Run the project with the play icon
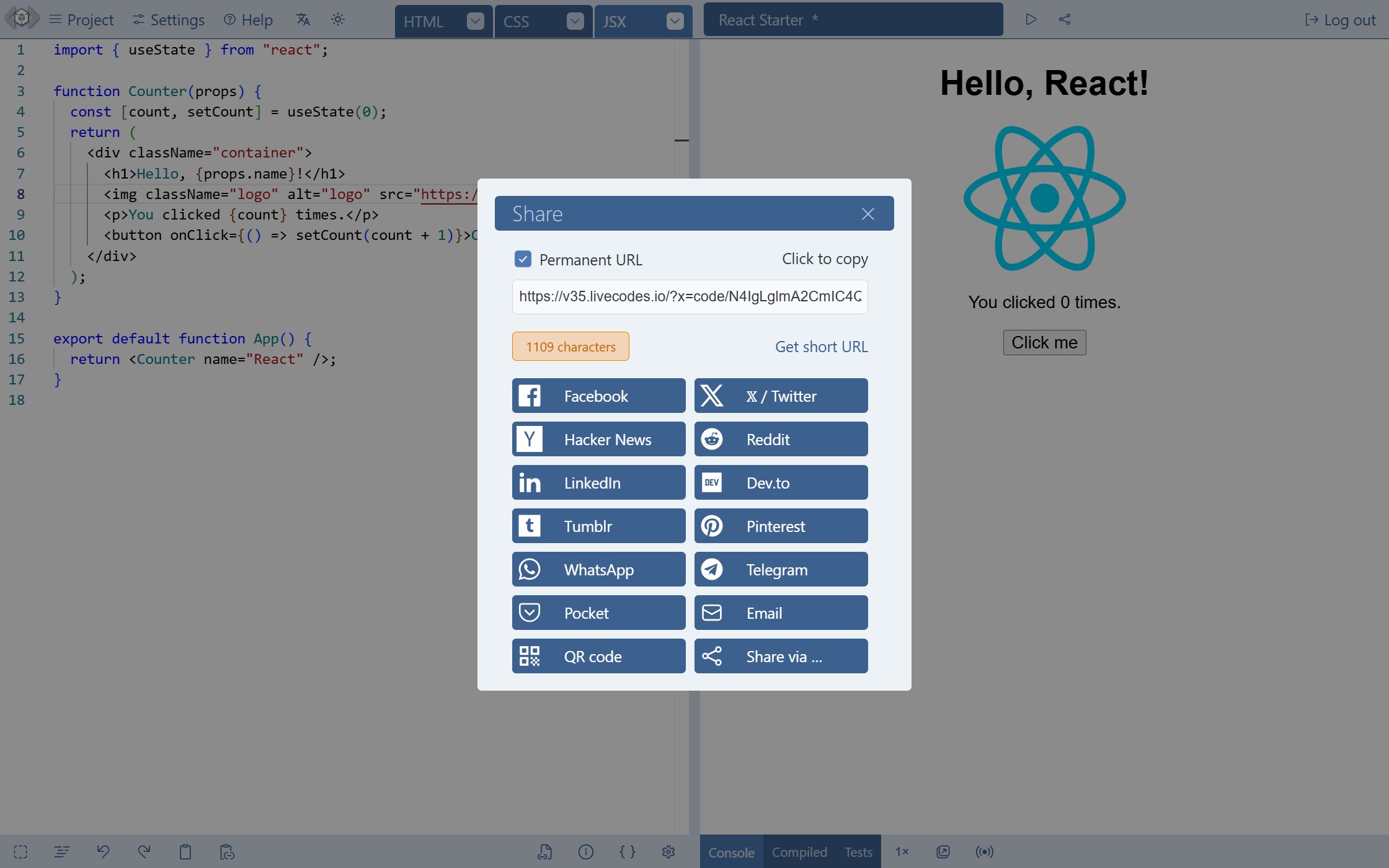Viewport: 1389px width, 868px height. (1031, 19)
